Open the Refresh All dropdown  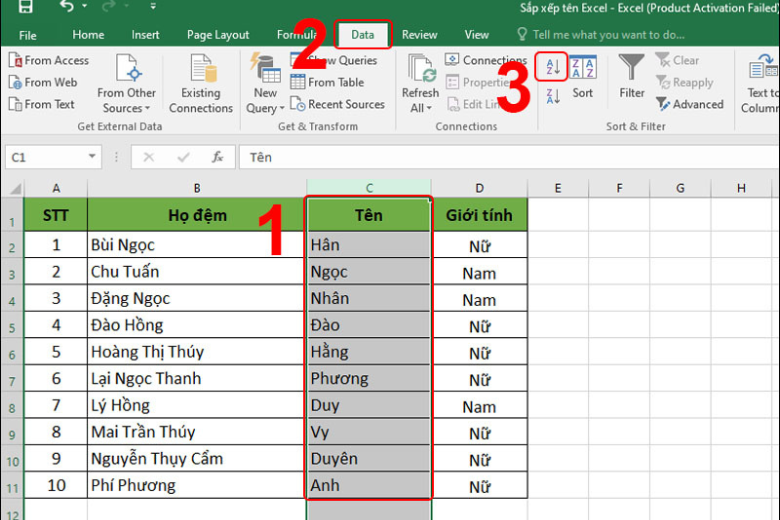click(420, 84)
